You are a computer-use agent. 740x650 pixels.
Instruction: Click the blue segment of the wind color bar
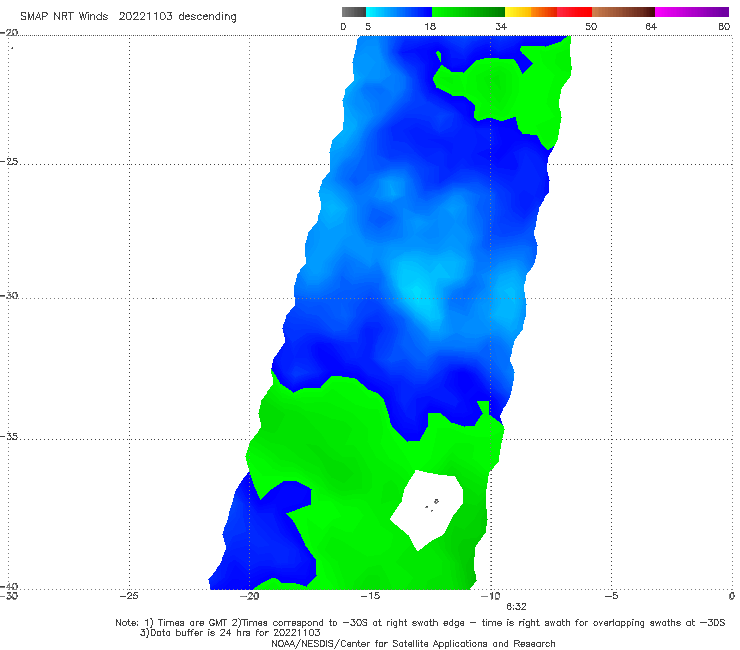click(399, 12)
